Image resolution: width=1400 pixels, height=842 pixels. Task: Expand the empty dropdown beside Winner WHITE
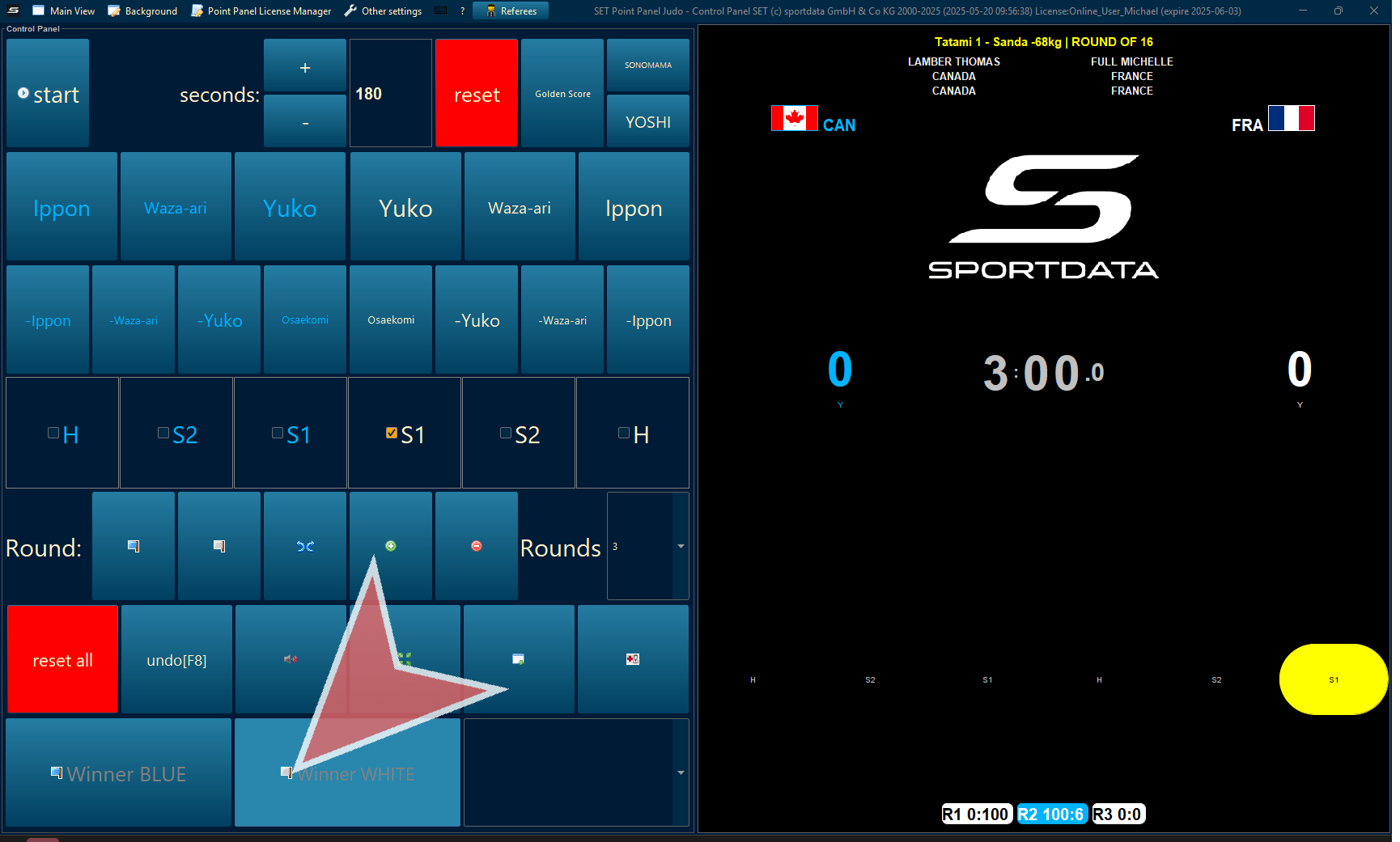(x=681, y=773)
